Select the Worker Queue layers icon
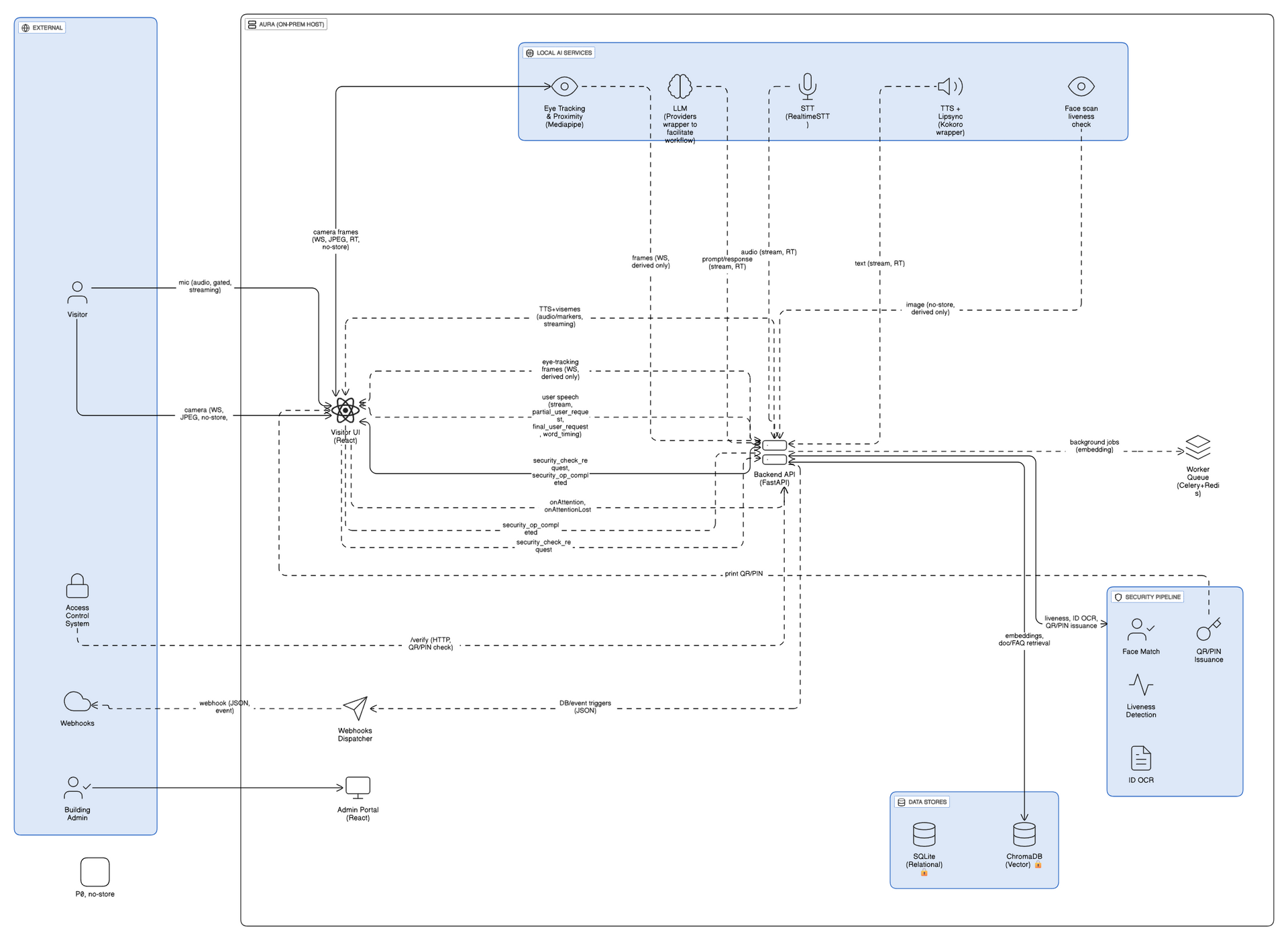 [x=1197, y=448]
